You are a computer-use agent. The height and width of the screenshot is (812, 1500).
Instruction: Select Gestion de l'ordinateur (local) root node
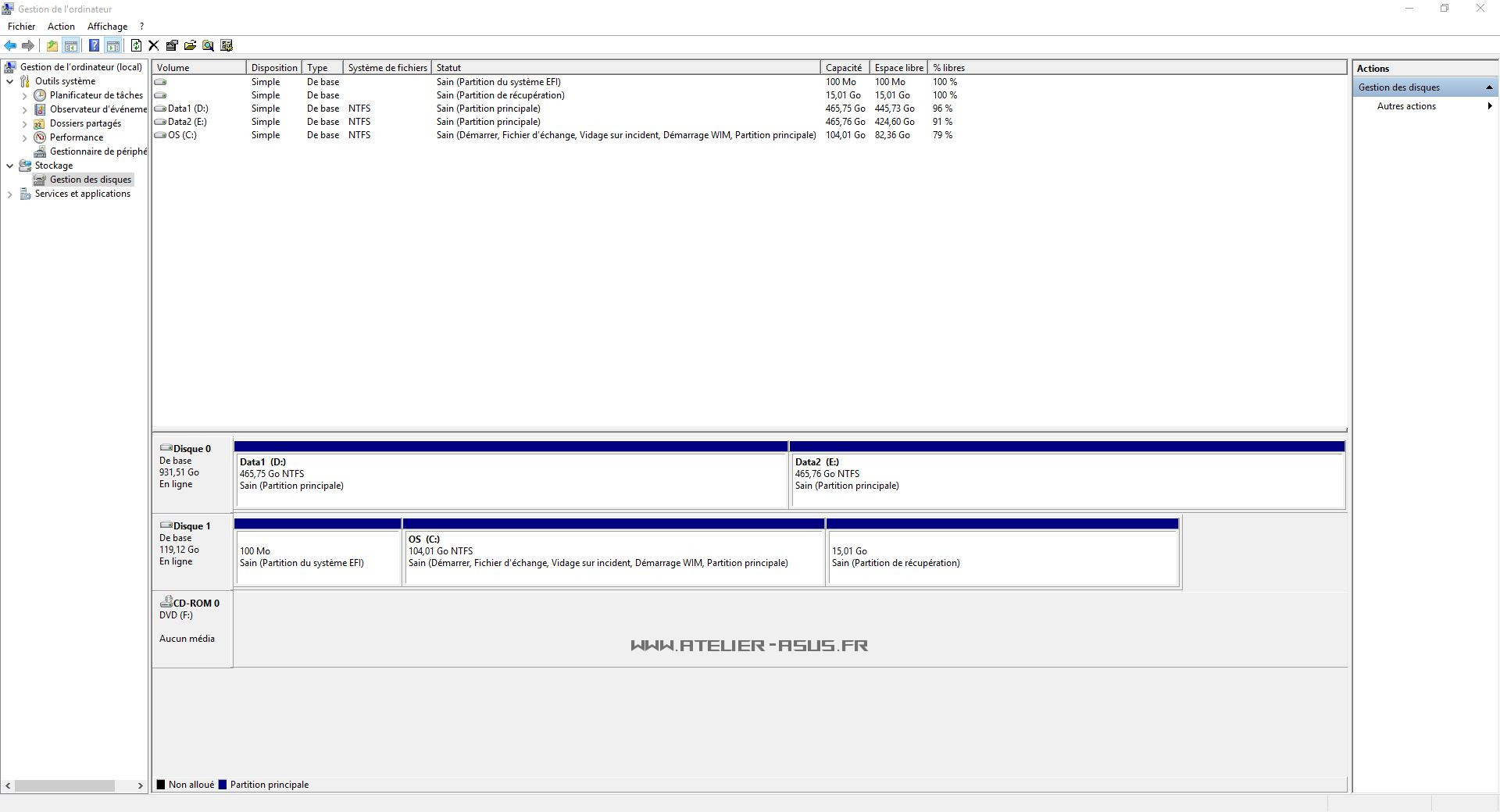81,67
